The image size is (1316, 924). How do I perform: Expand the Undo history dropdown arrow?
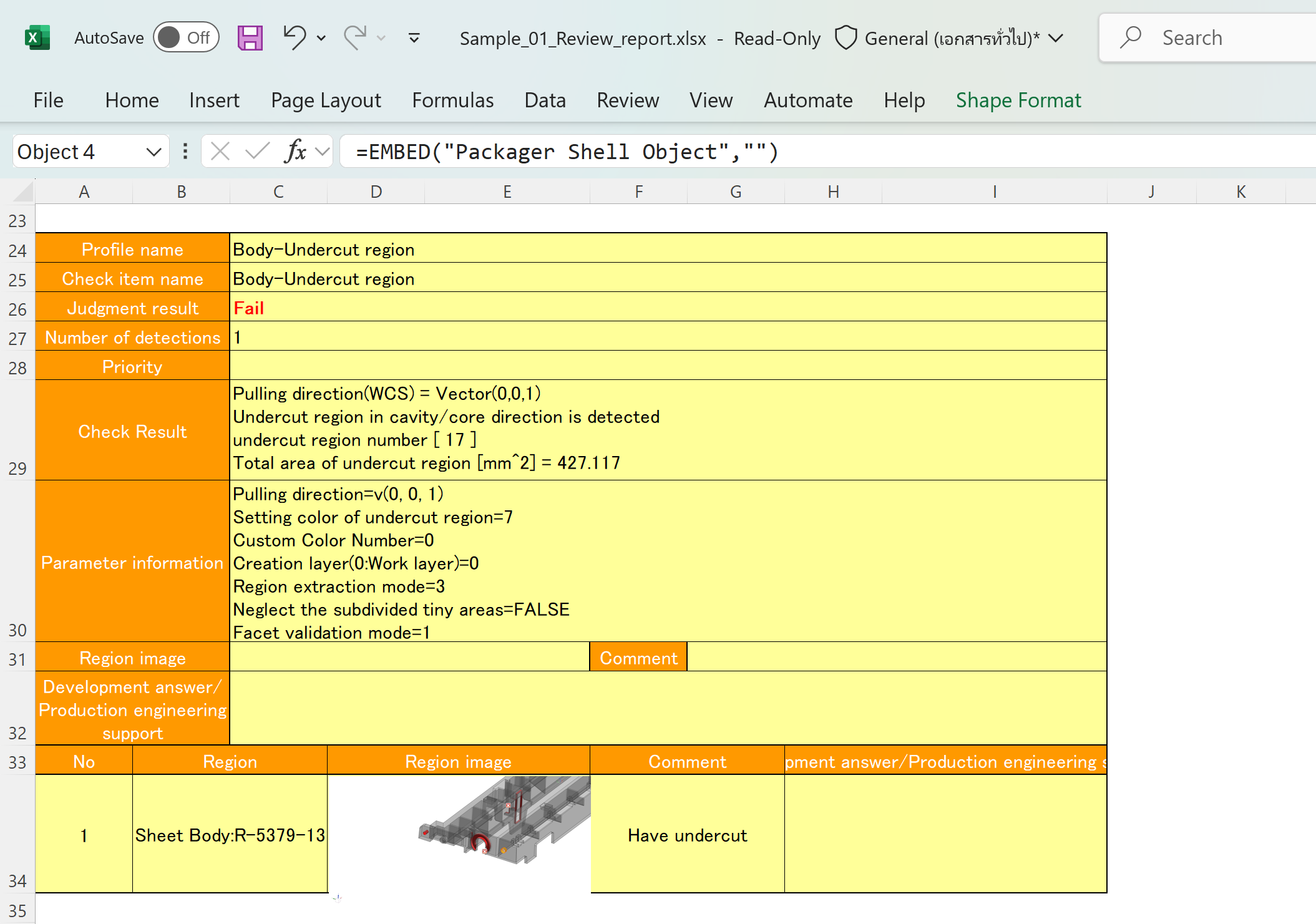point(321,38)
